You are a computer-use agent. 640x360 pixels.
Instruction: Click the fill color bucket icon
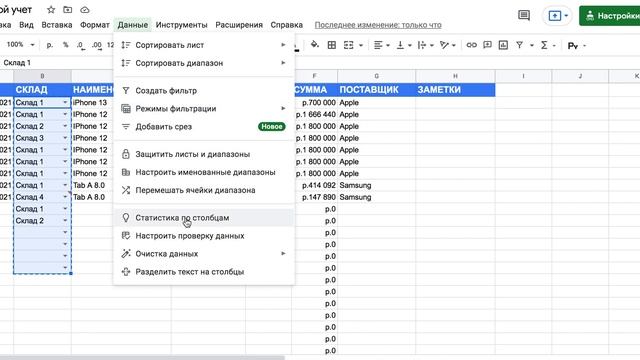[x=314, y=45]
